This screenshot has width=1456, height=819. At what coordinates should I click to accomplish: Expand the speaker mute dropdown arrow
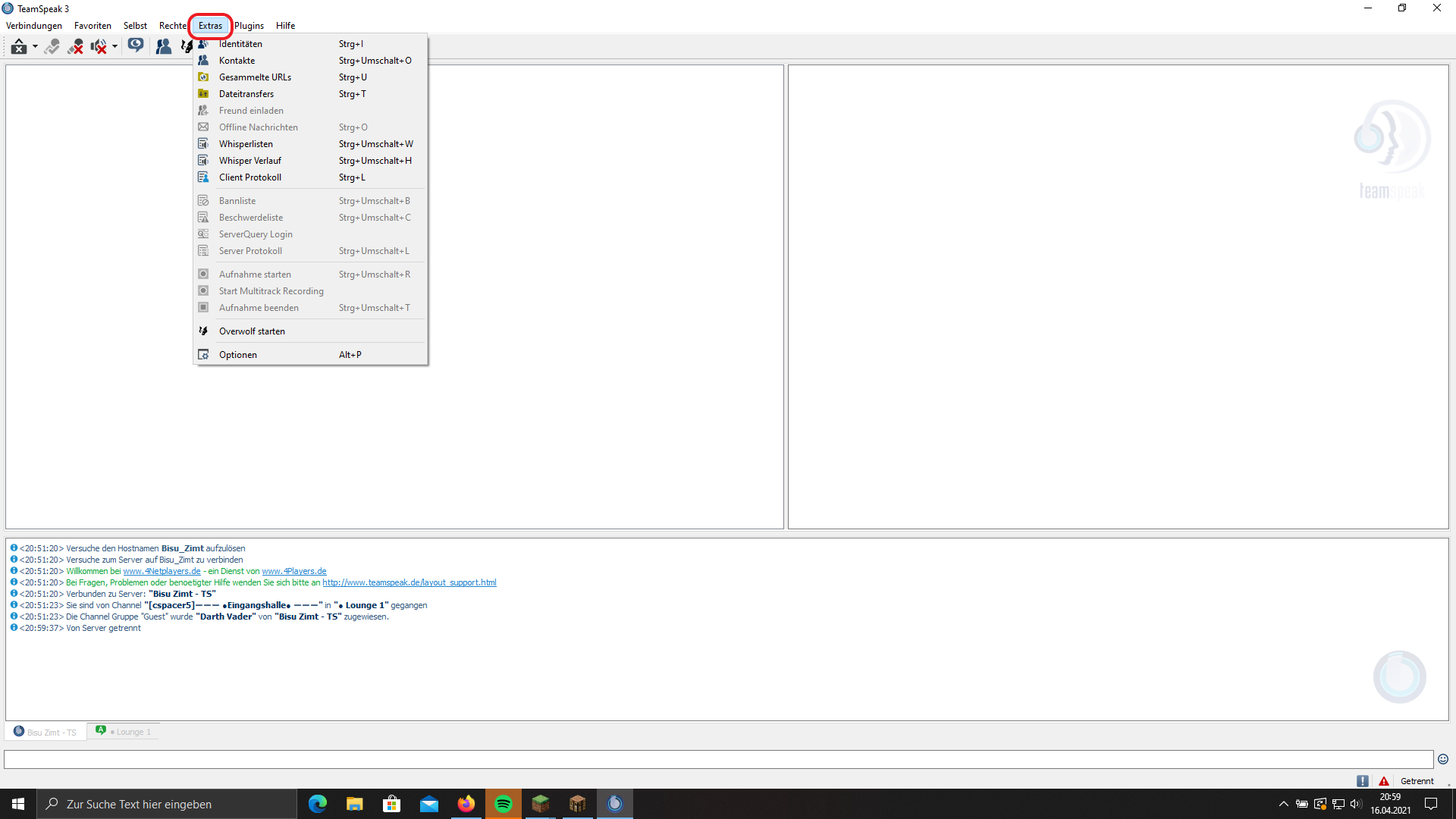point(115,47)
